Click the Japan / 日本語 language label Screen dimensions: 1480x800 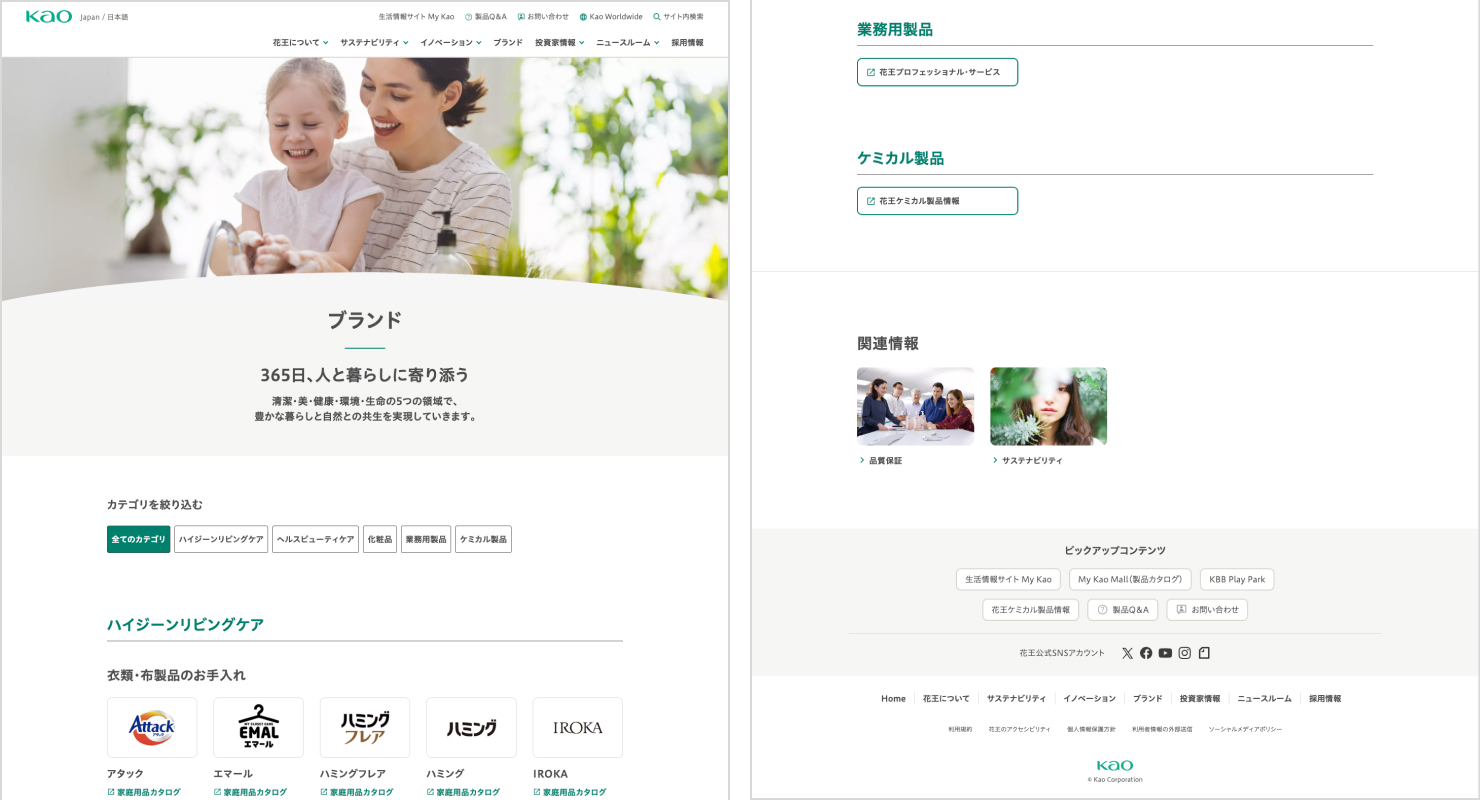point(104,17)
